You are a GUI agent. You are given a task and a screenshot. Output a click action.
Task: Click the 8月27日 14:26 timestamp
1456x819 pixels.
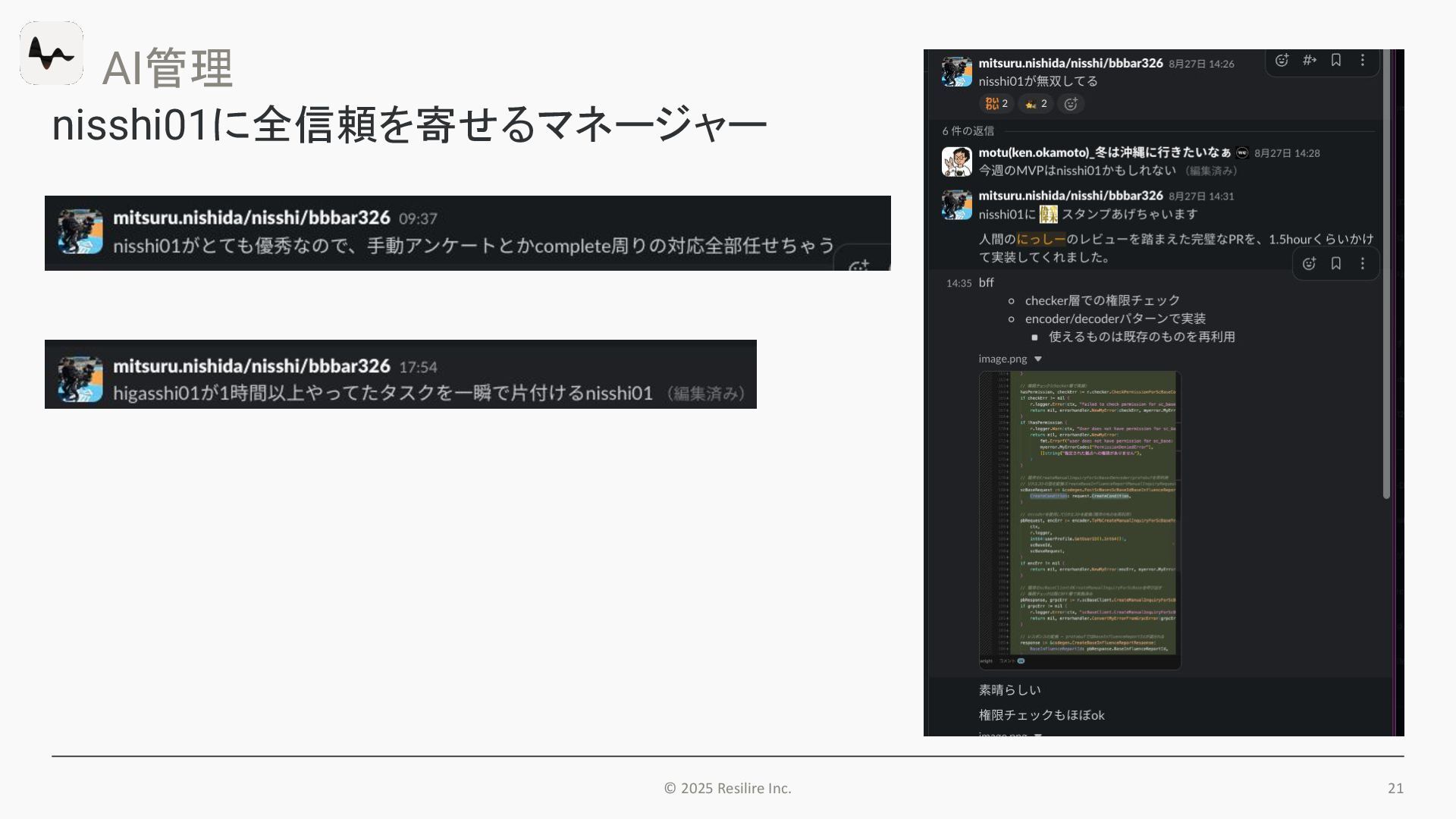pyautogui.click(x=1201, y=64)
